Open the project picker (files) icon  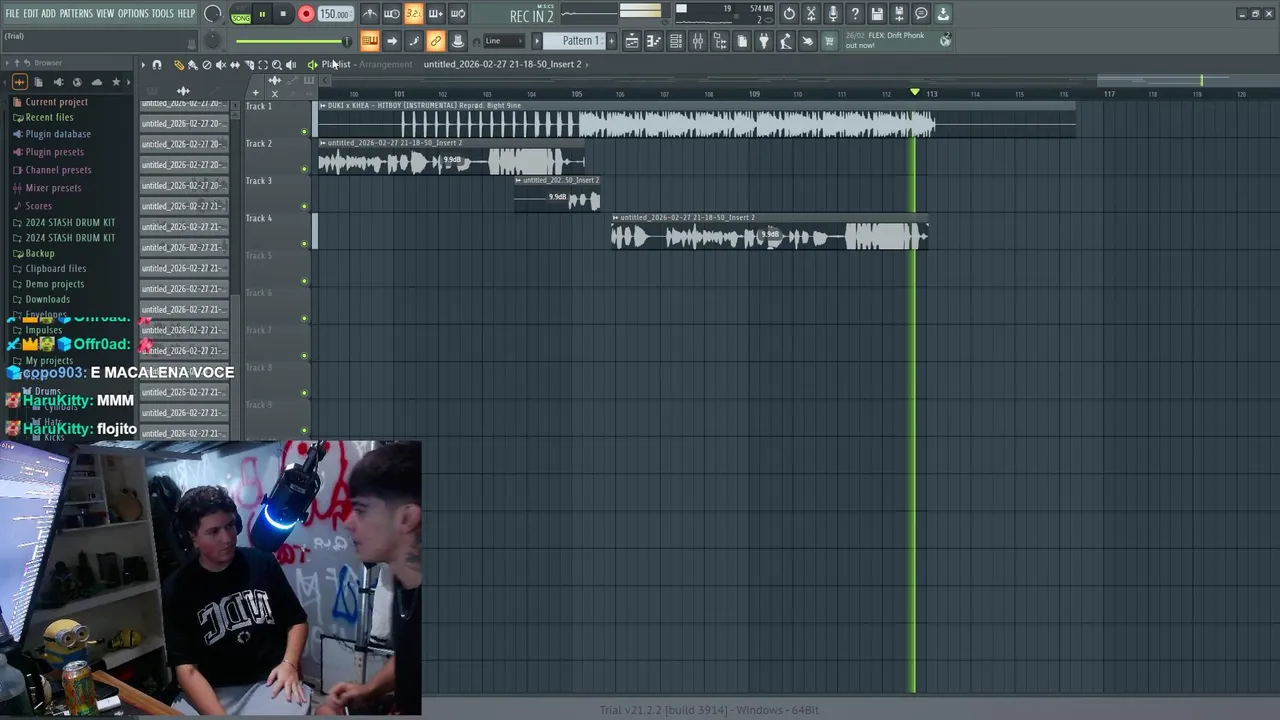pyautogui.click(x=742, y=41)
